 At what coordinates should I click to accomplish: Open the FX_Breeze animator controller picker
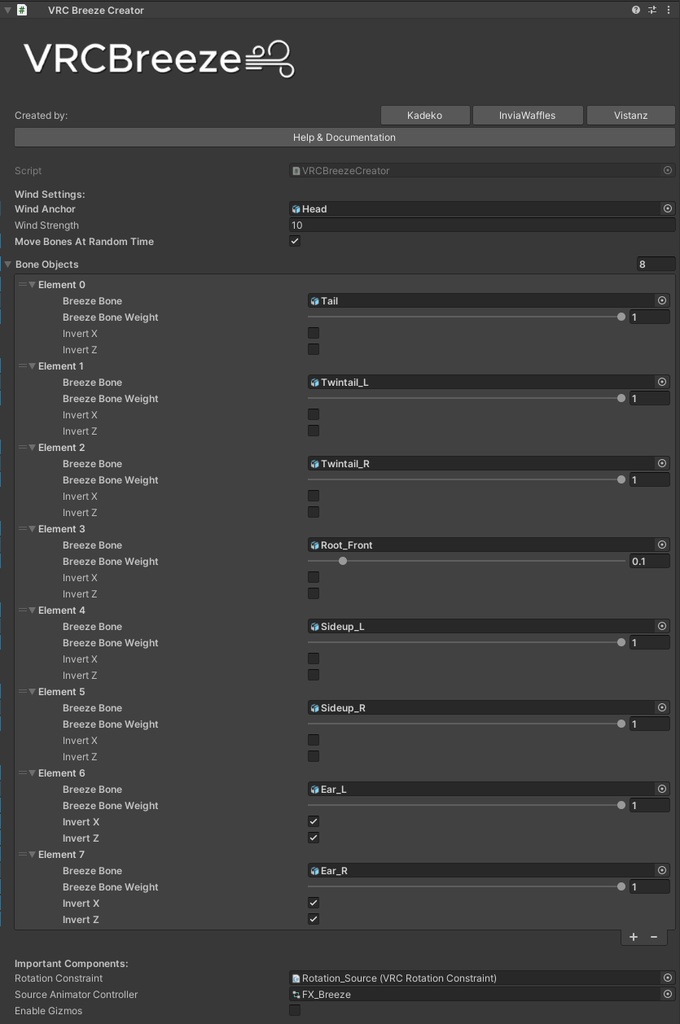pos(667,994)
